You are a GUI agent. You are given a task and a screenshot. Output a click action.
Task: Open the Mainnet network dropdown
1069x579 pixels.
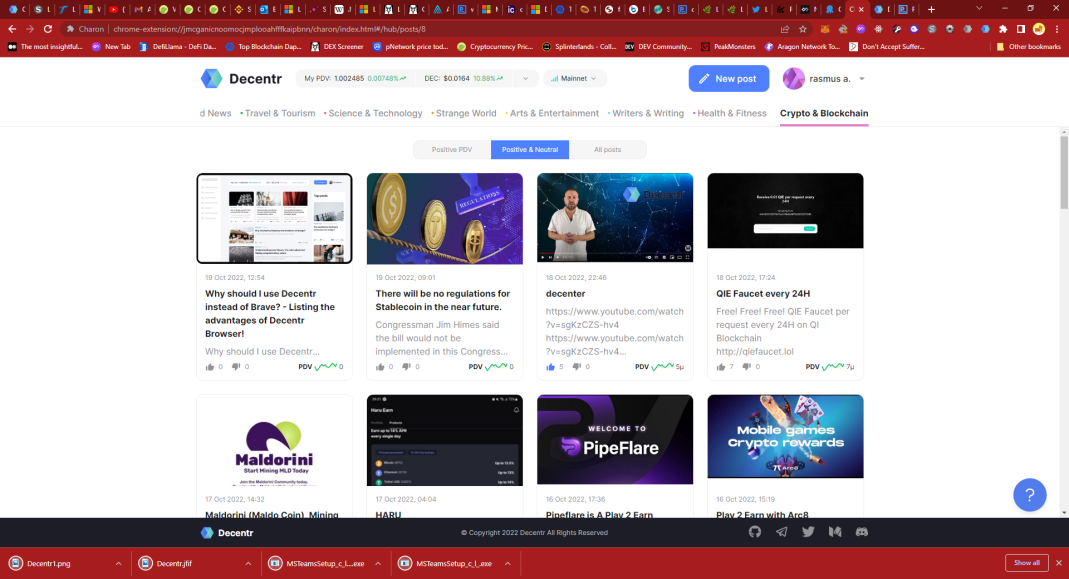point(574,78)
